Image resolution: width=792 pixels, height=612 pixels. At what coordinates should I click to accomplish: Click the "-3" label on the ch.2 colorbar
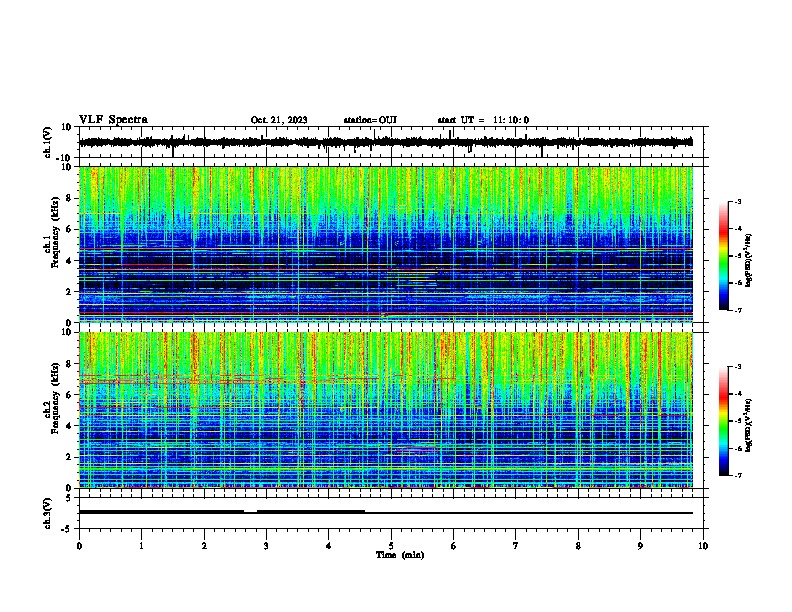(x=737, y=367)
